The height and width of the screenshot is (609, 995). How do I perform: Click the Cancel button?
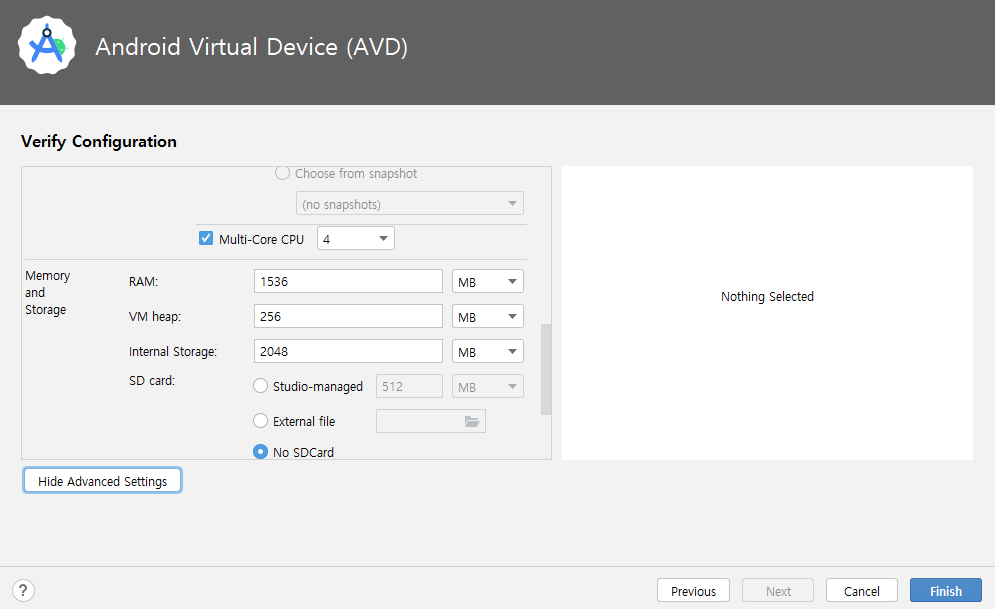click(862, 591)
